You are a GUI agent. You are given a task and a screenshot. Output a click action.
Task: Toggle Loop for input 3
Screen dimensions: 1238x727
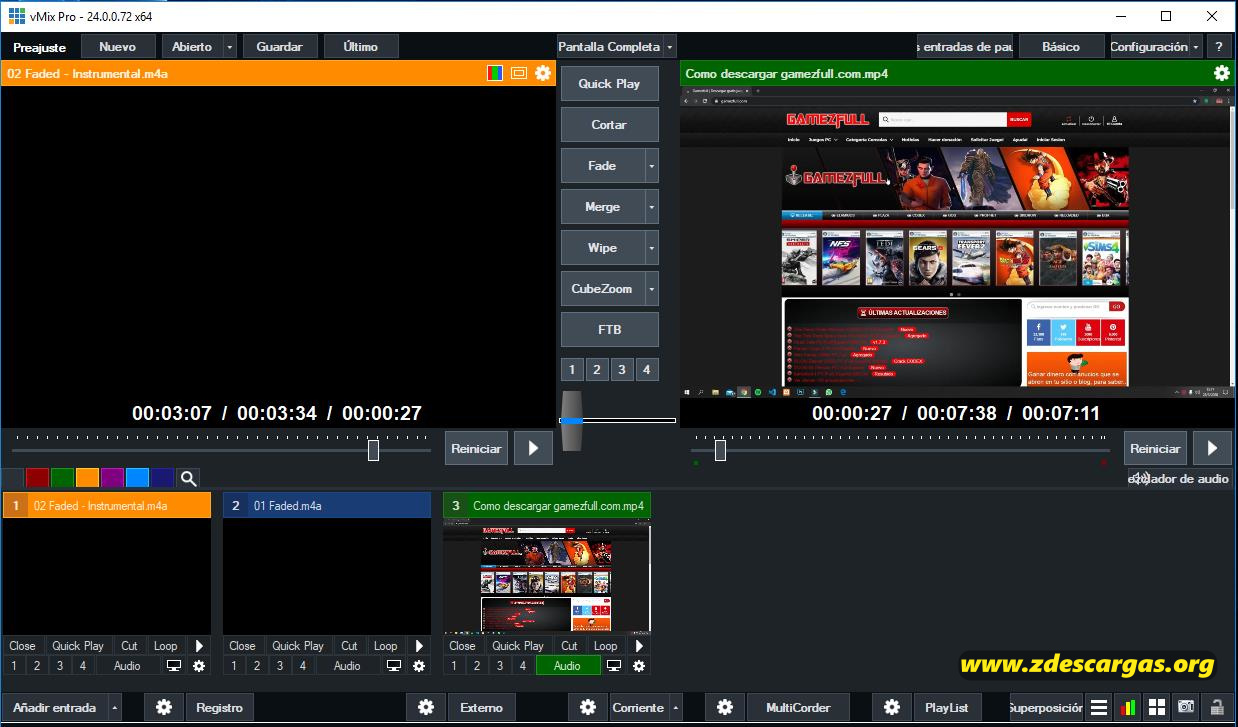coord(605,646)
